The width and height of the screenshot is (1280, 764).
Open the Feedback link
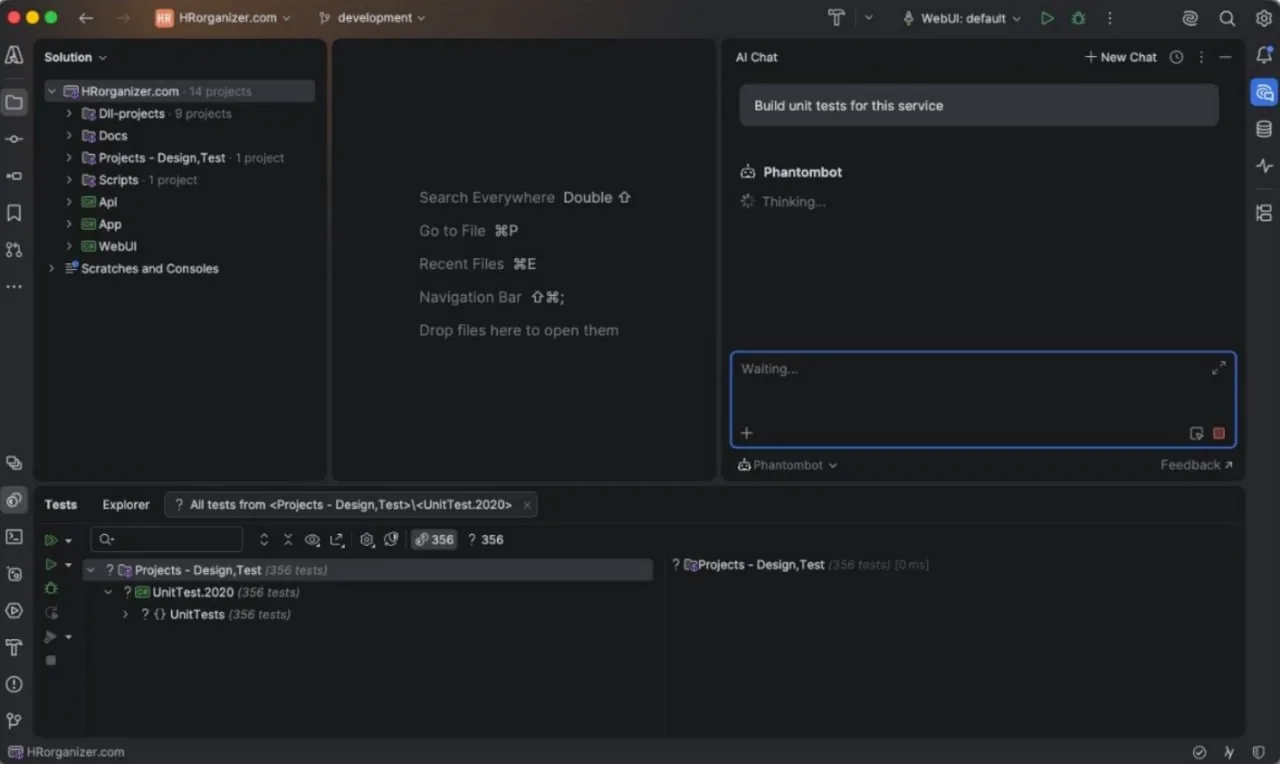1197,465
